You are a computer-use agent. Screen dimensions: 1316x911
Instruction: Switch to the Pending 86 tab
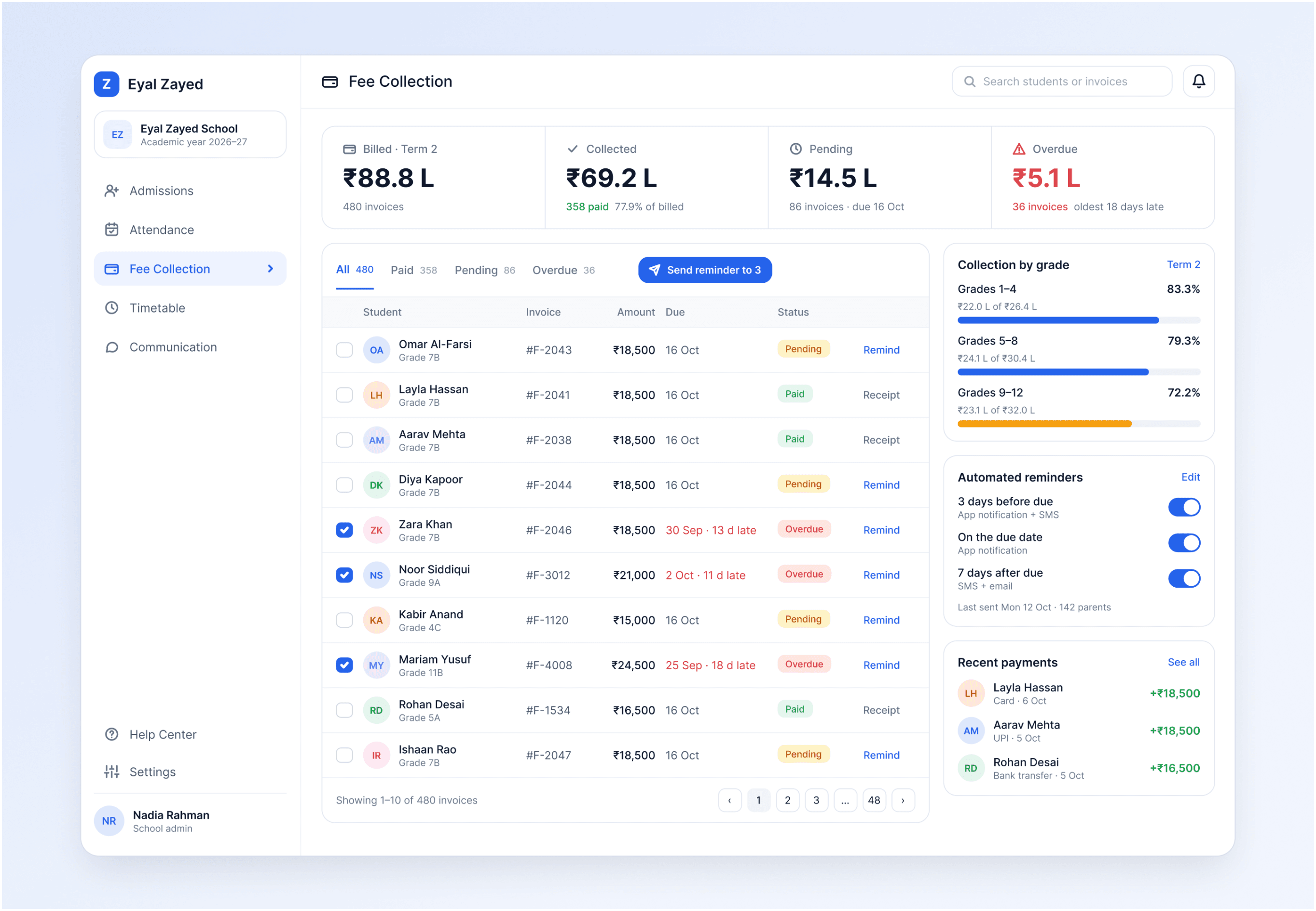[484, 270]
